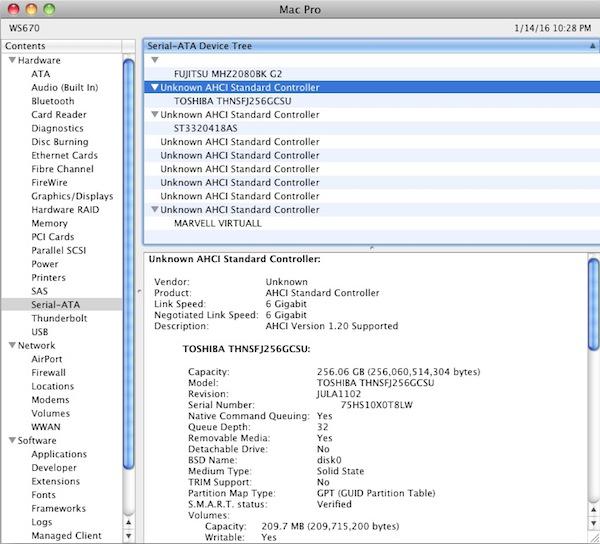
Task: Collapse the unnamed top controller triangle
Action: 155,60
